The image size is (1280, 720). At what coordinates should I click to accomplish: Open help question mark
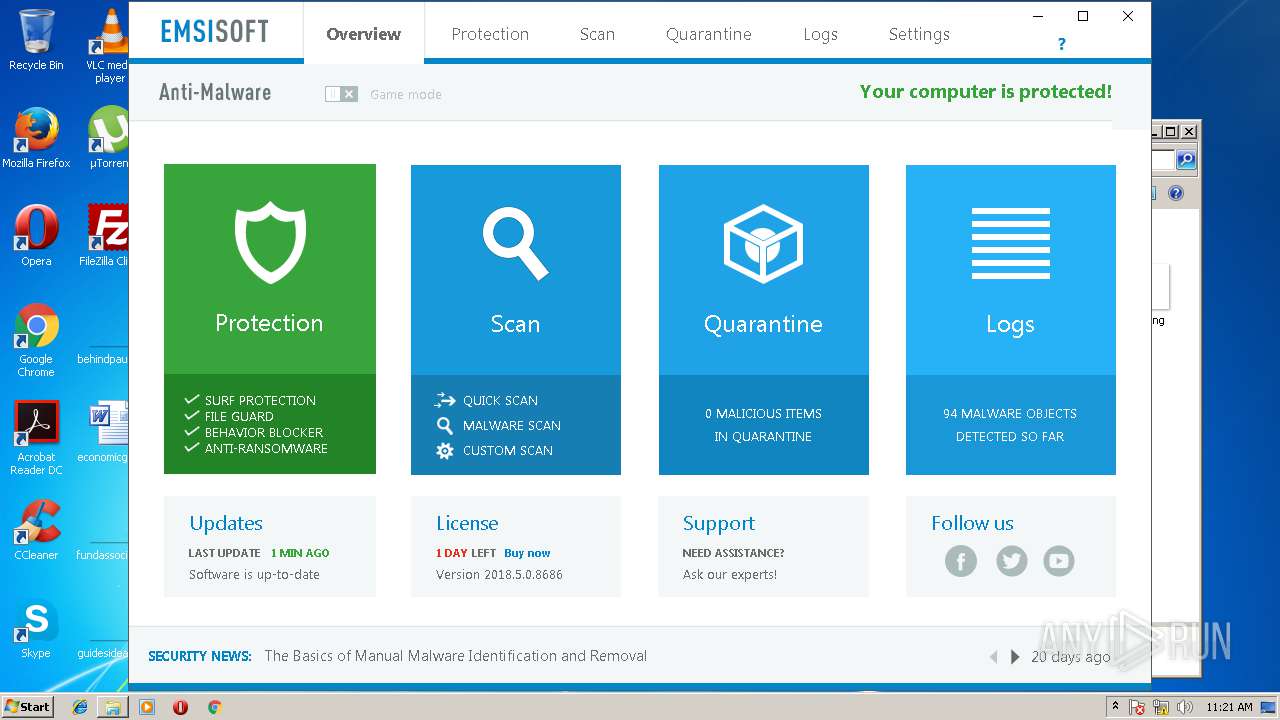click(1061, 44)
